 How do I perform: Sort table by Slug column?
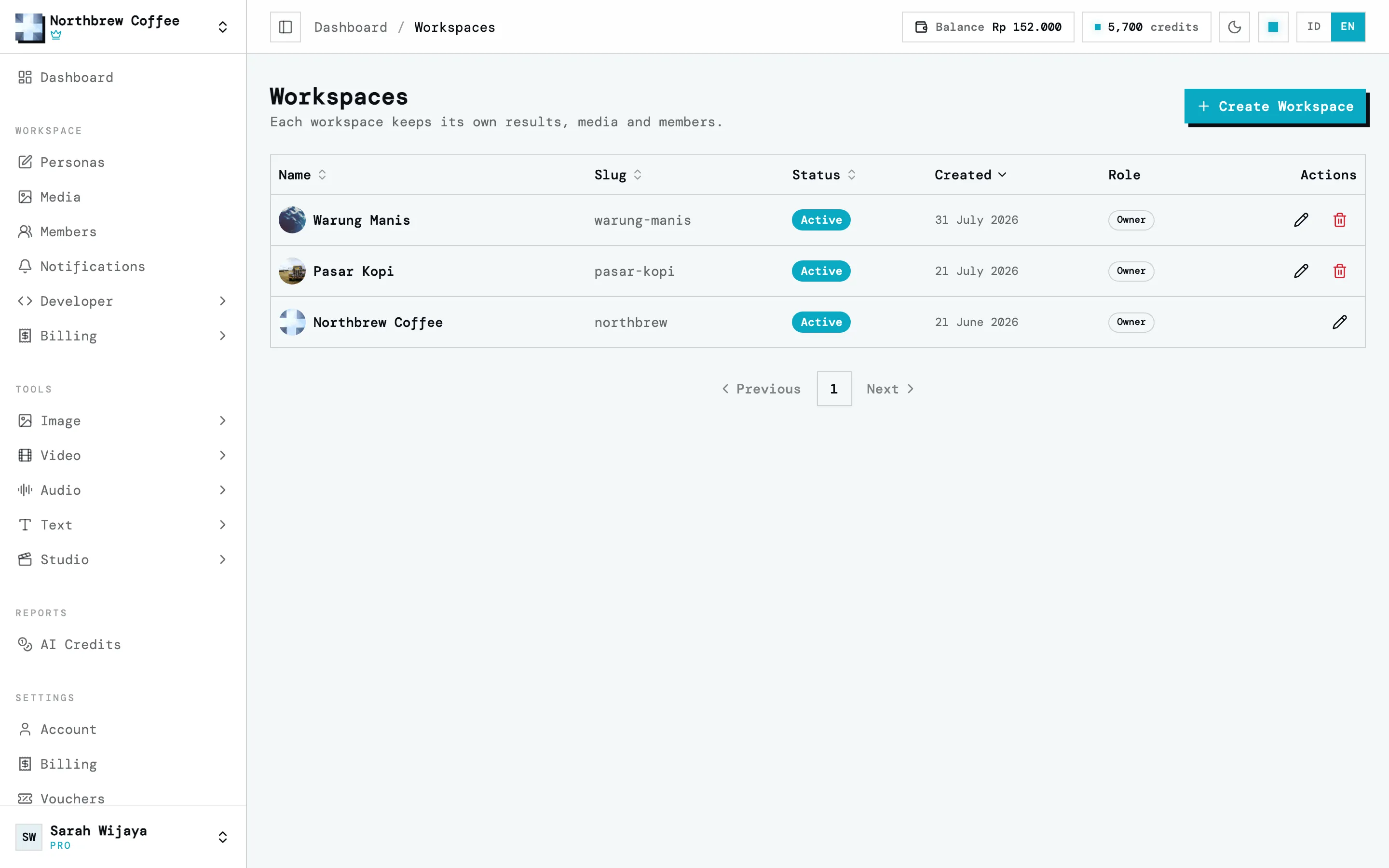pyautogui.click(x=618, y=175)
